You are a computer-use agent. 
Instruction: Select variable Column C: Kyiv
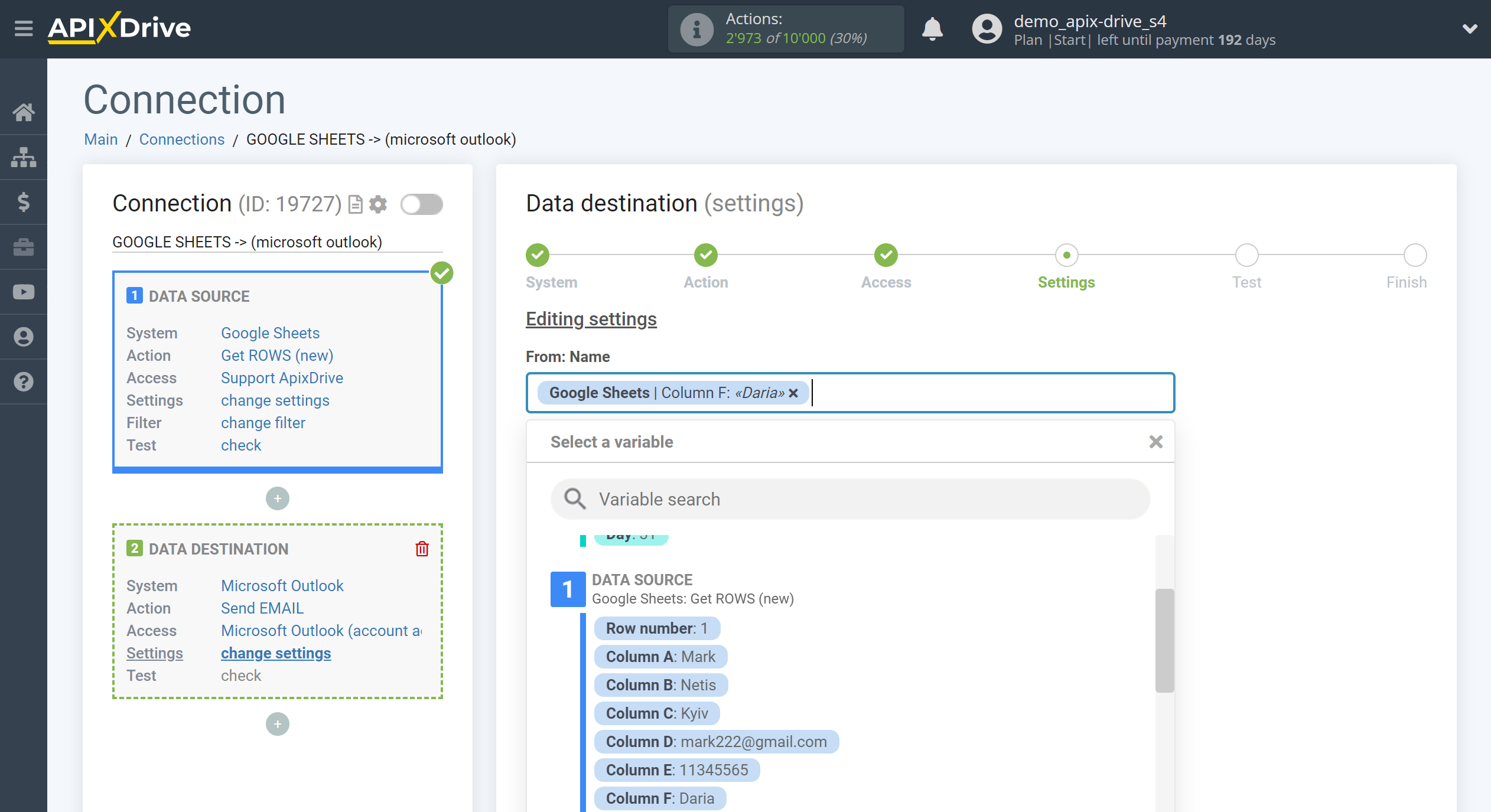657,713
